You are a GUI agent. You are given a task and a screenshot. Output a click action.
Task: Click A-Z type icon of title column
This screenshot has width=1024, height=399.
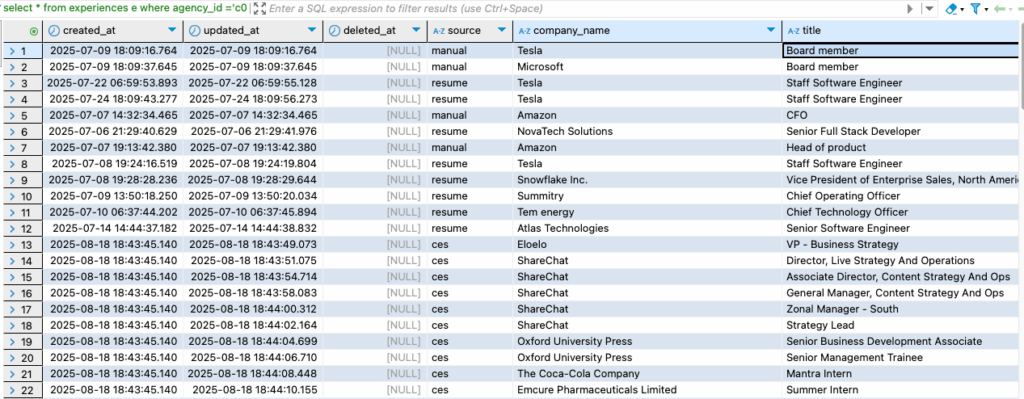[x=793, y=31]
